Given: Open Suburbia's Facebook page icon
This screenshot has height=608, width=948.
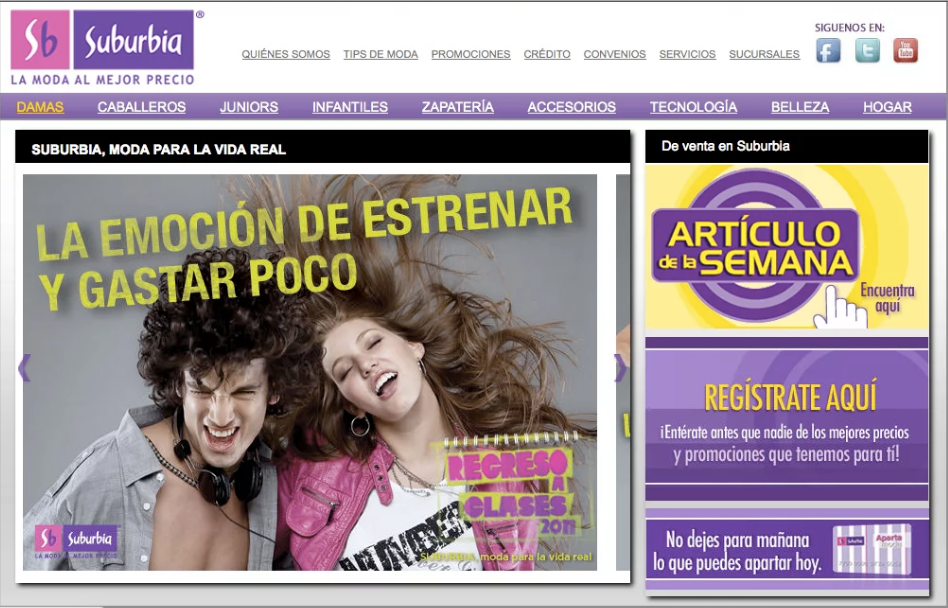Looking at the screenshot, I should [828, 50].
